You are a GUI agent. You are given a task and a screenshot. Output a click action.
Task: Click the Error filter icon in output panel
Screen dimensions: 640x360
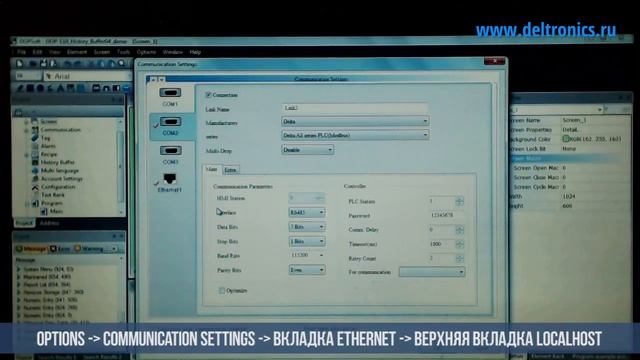coord(53,249)
